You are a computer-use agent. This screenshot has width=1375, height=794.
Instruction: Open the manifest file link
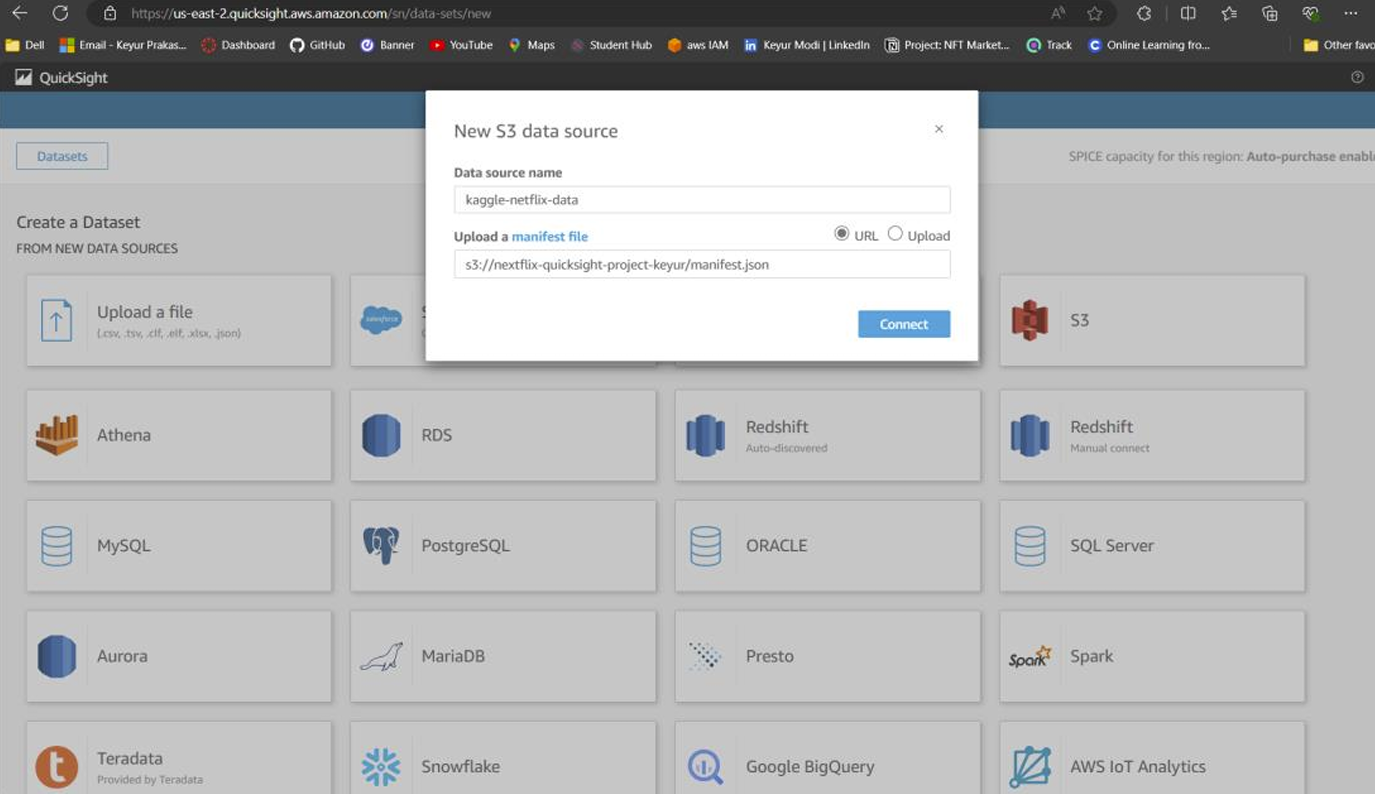[550, 237]
